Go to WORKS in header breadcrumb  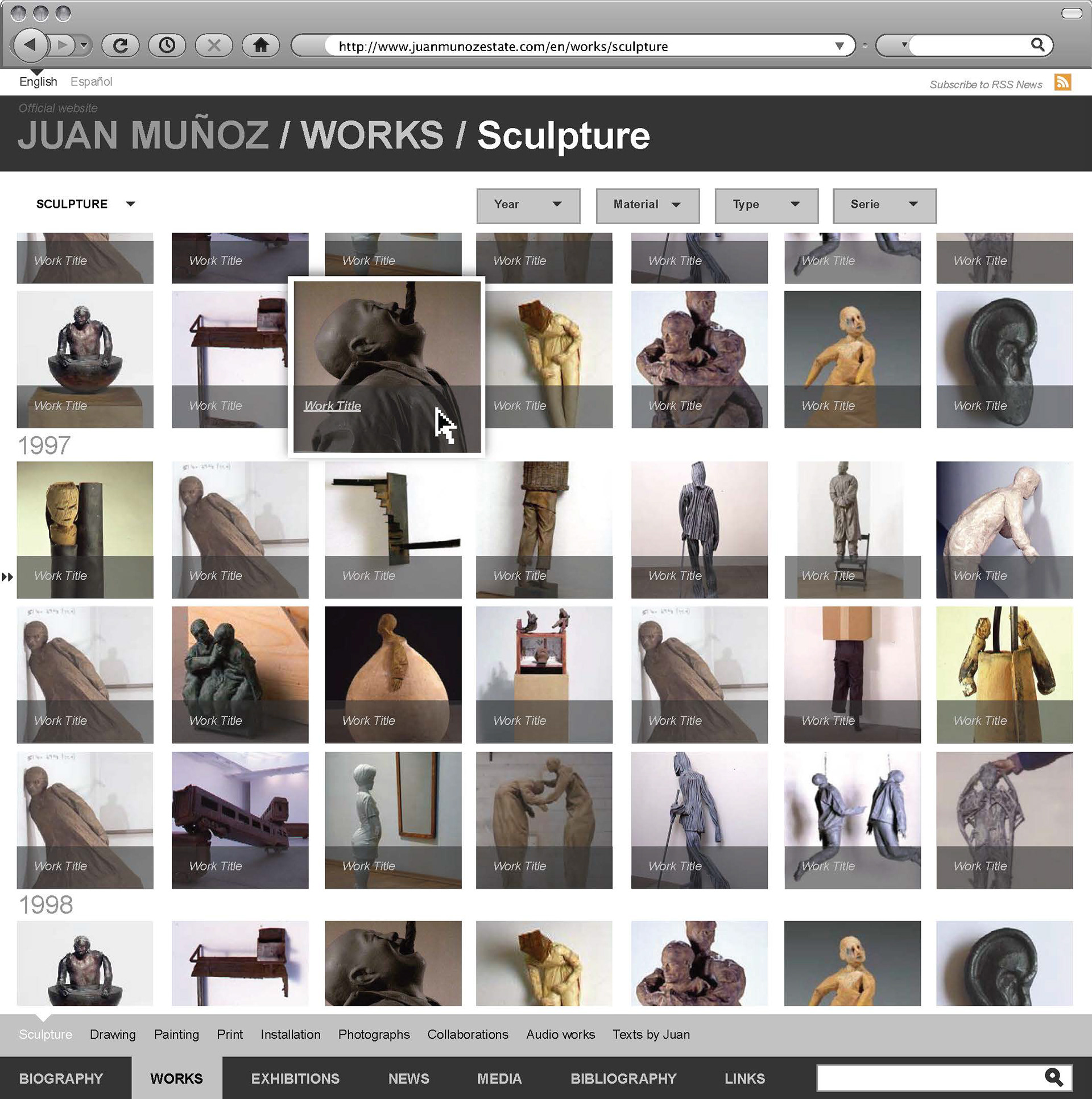point(372,135)
